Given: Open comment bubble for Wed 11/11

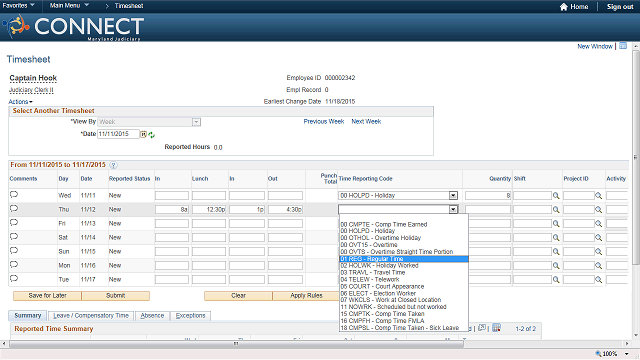Looking at the screenshot, I should tap(14, 195).
